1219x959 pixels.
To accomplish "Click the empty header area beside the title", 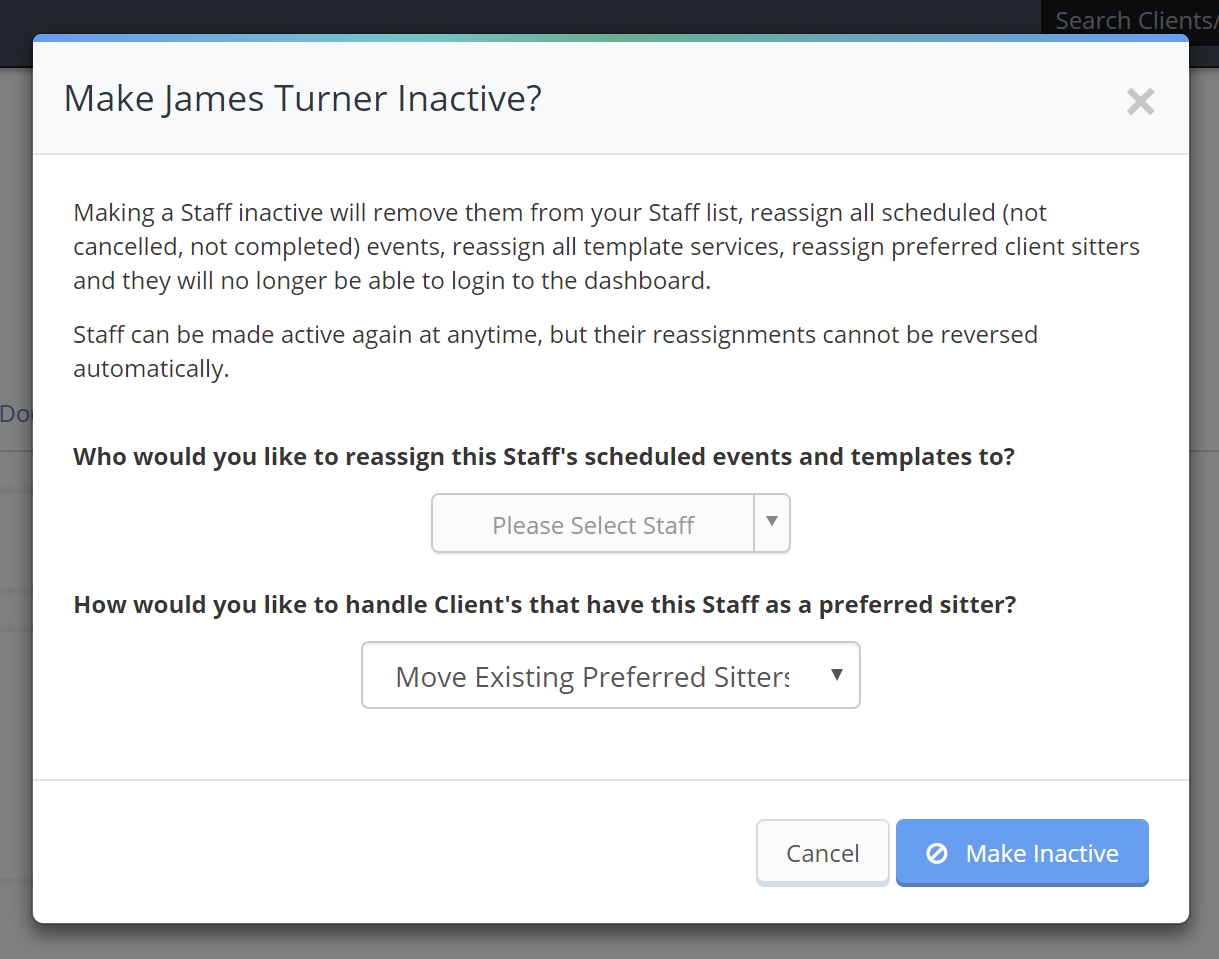I will (830, 99).
